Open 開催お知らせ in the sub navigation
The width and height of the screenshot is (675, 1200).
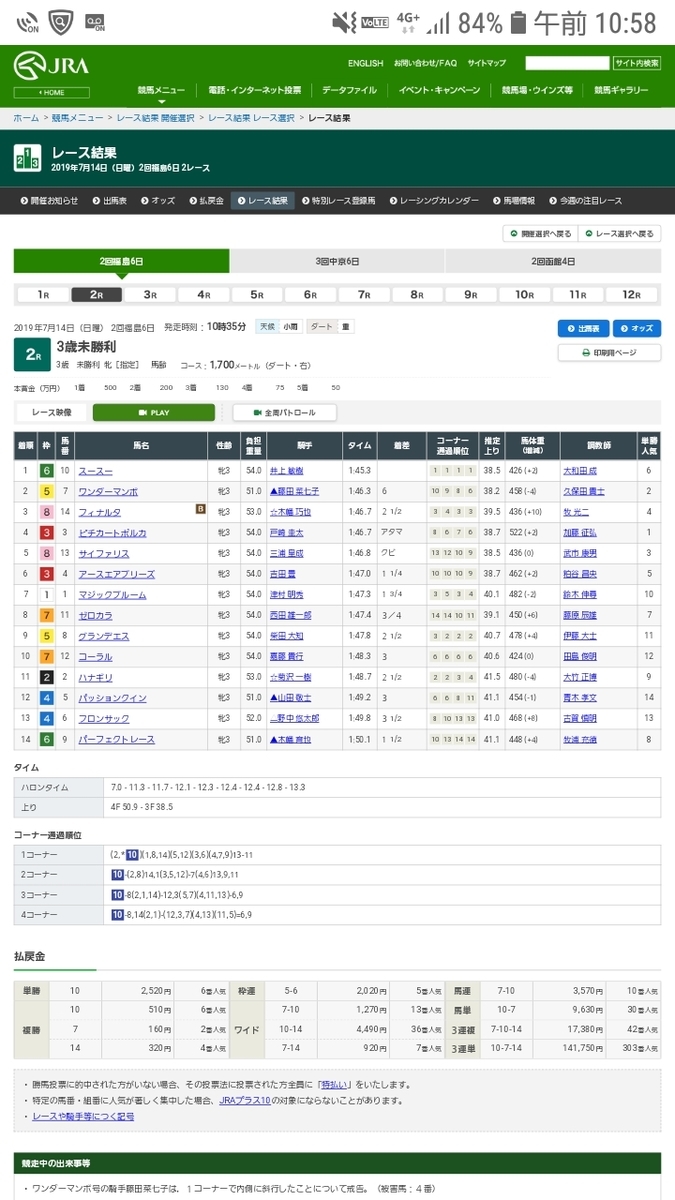click(x=49, y=200)
